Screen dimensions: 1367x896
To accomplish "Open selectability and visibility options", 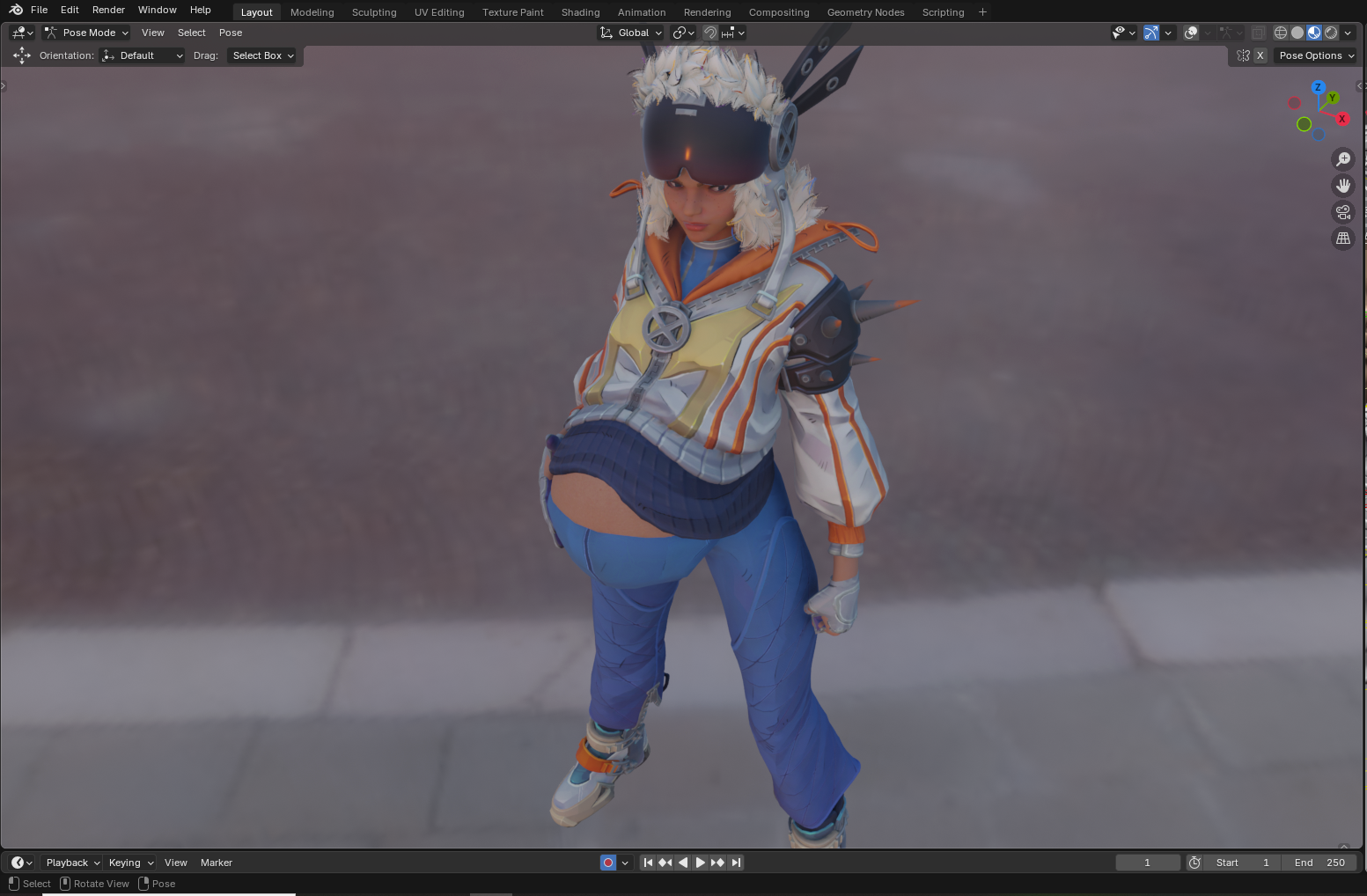I will pyautogui.click(x=1123, y=33).
